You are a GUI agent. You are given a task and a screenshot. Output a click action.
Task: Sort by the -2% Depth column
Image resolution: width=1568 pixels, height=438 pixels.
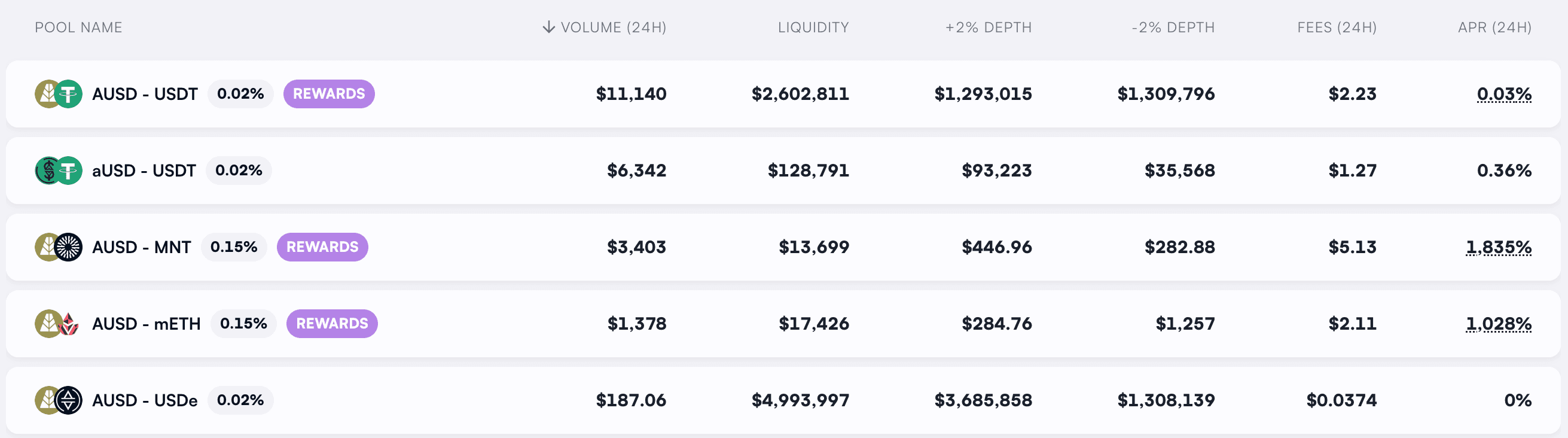click(1172, 28)
